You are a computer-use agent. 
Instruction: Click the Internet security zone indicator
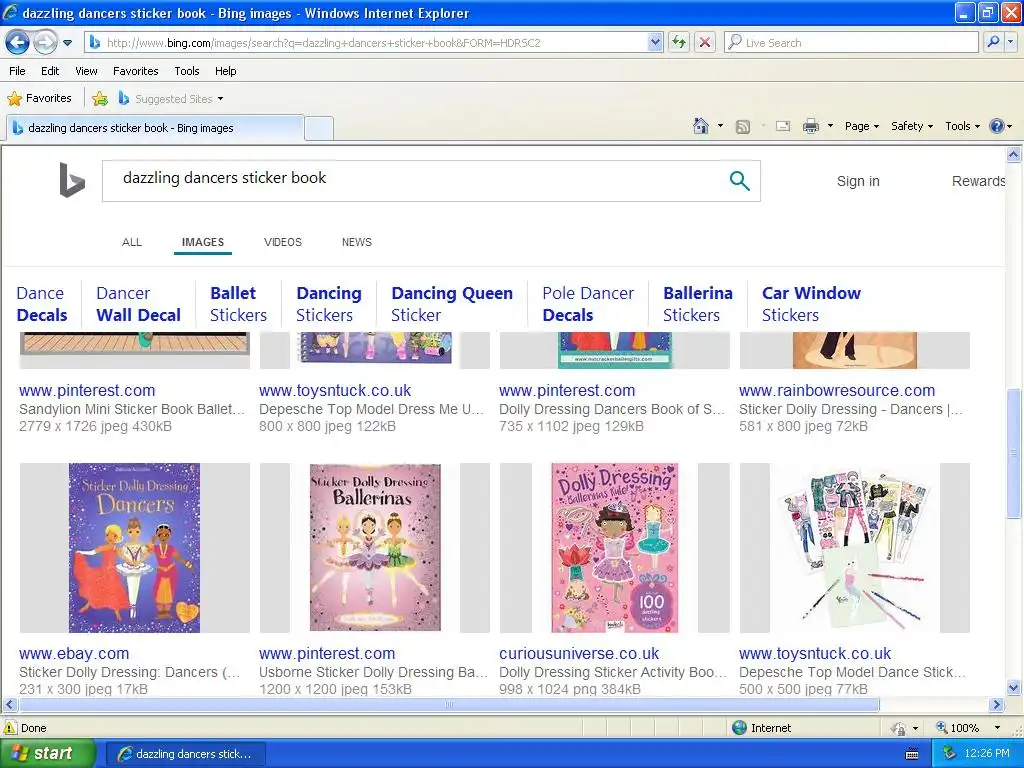761,728
